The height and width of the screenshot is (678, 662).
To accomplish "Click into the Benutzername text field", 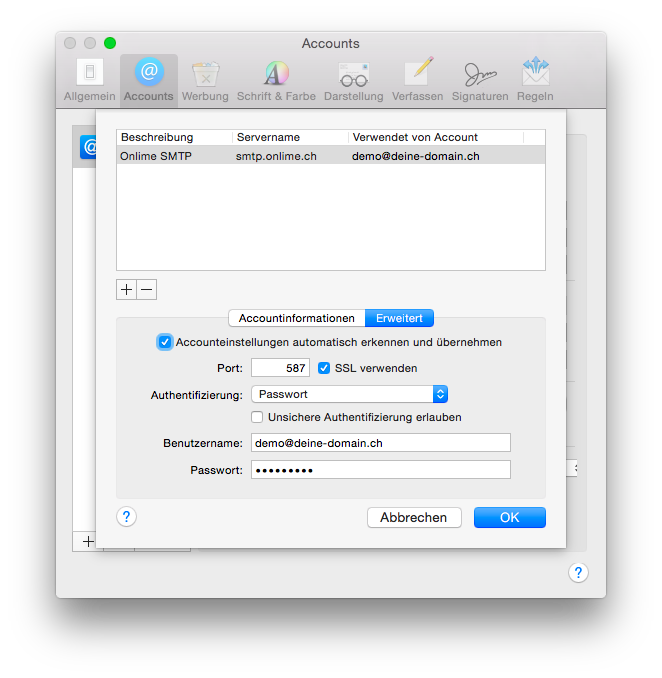I will pyautogui.click(x=380, y=442).
